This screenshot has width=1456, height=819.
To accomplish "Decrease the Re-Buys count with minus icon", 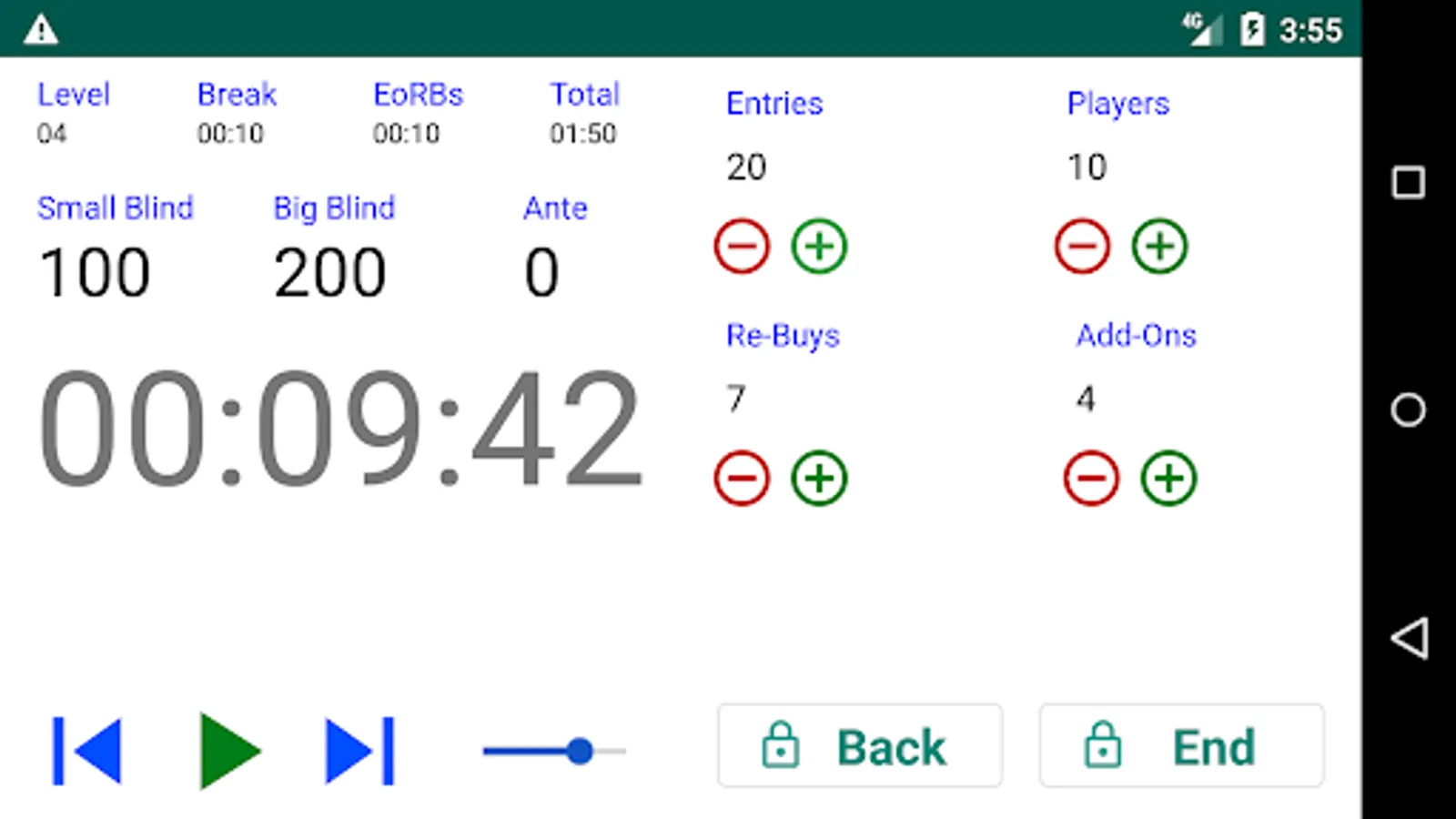I will point(742,478).
